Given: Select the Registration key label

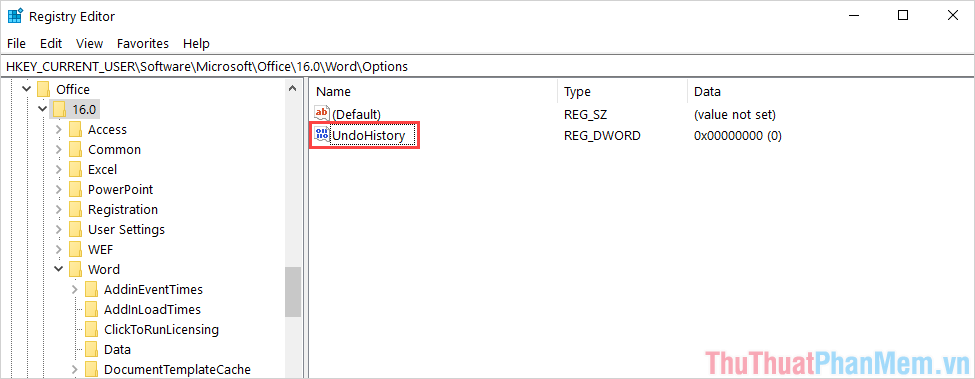Looking at the screenshot, I should click(123, 209).
